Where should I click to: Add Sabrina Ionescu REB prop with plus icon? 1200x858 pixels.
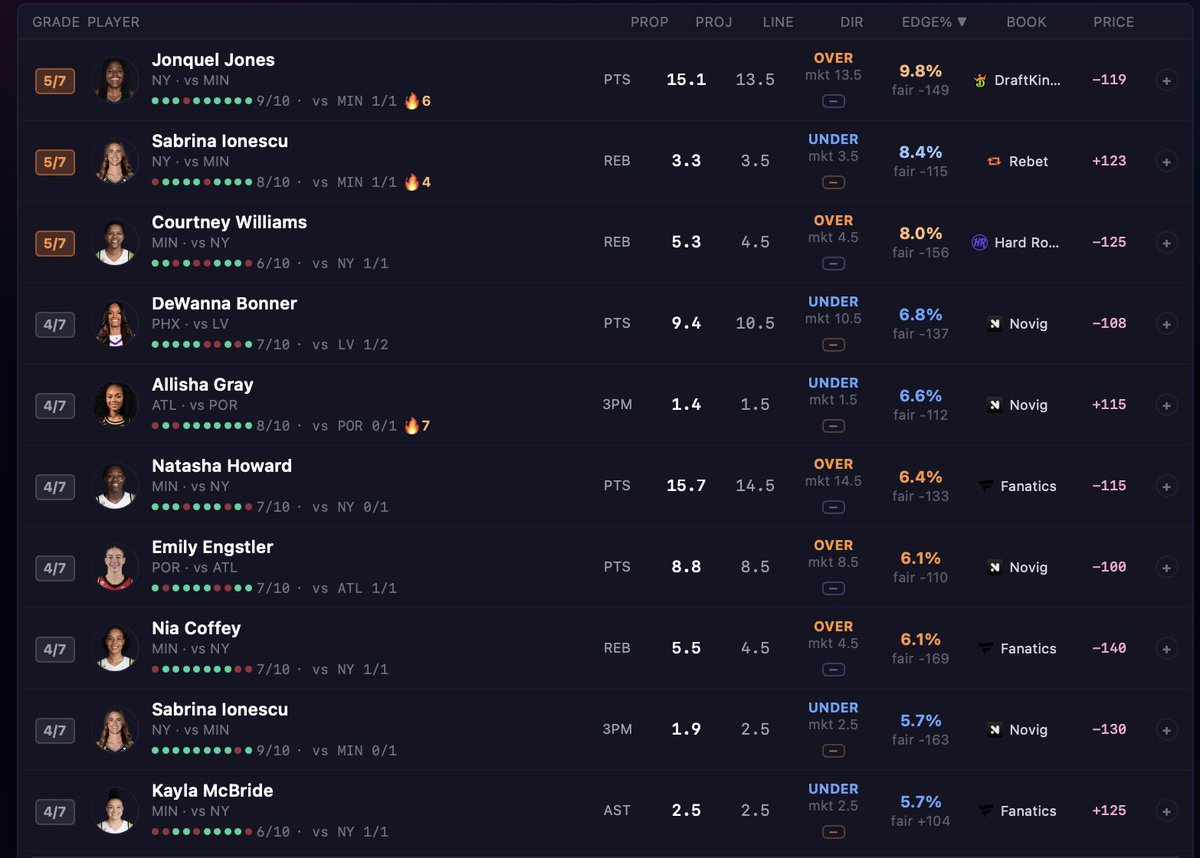click(1166, 161)
